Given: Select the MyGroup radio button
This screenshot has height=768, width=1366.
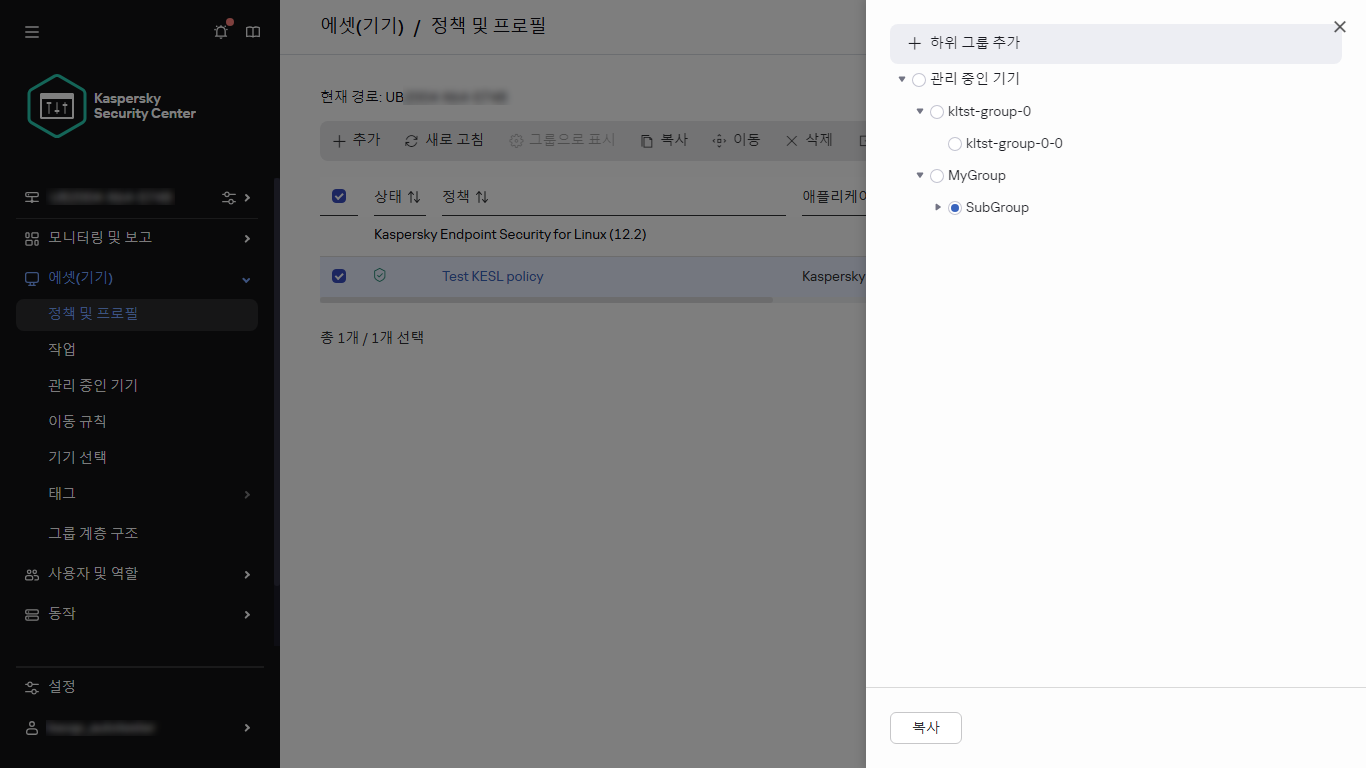Looking at the screenshot, I should (936, 175).
